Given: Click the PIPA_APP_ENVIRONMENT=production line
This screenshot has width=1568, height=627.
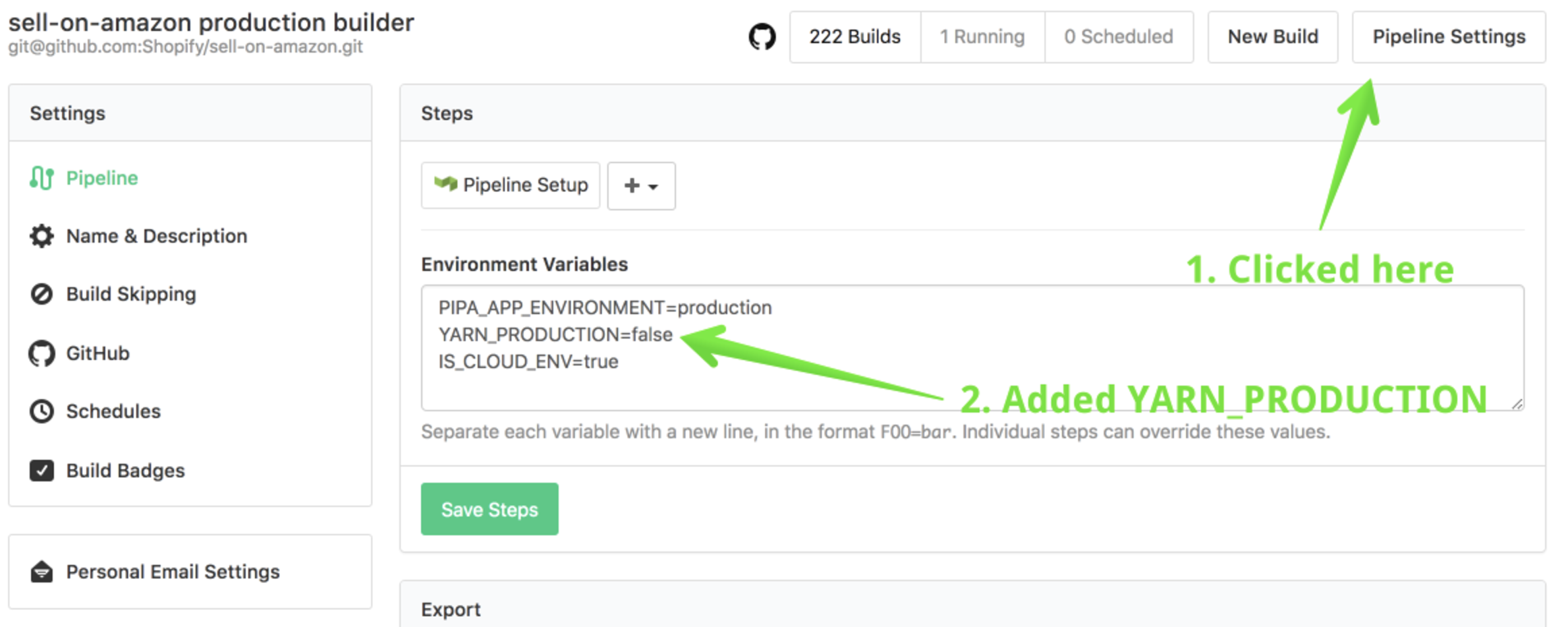Looking at the screenshot, I should 605,307.
